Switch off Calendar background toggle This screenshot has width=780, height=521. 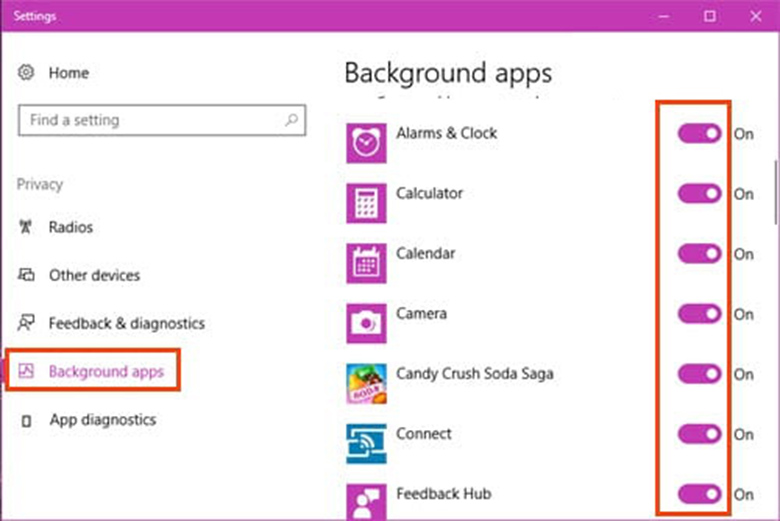(x=699, y=254)
